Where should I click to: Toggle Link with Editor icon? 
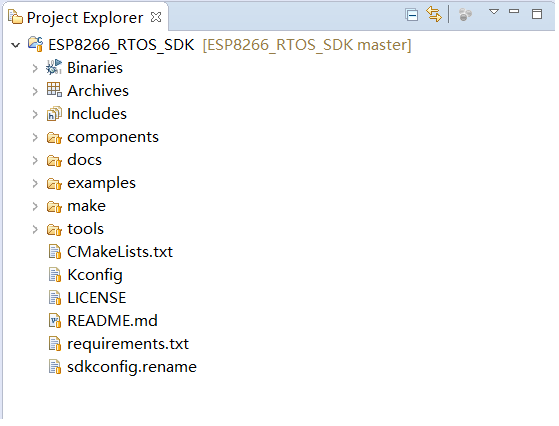click(434, 15)
